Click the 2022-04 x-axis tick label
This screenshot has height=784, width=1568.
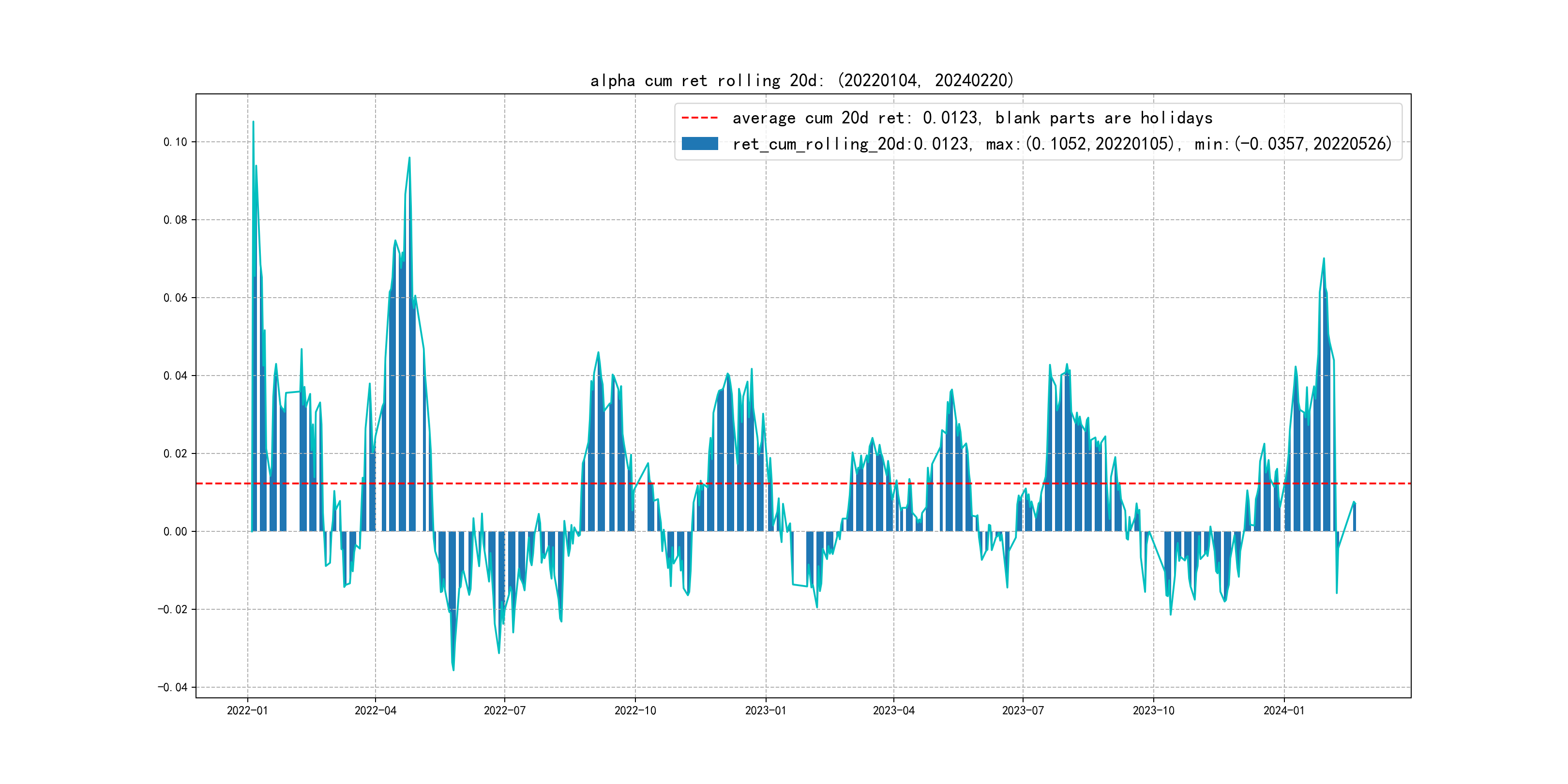(x=375, y=710)
